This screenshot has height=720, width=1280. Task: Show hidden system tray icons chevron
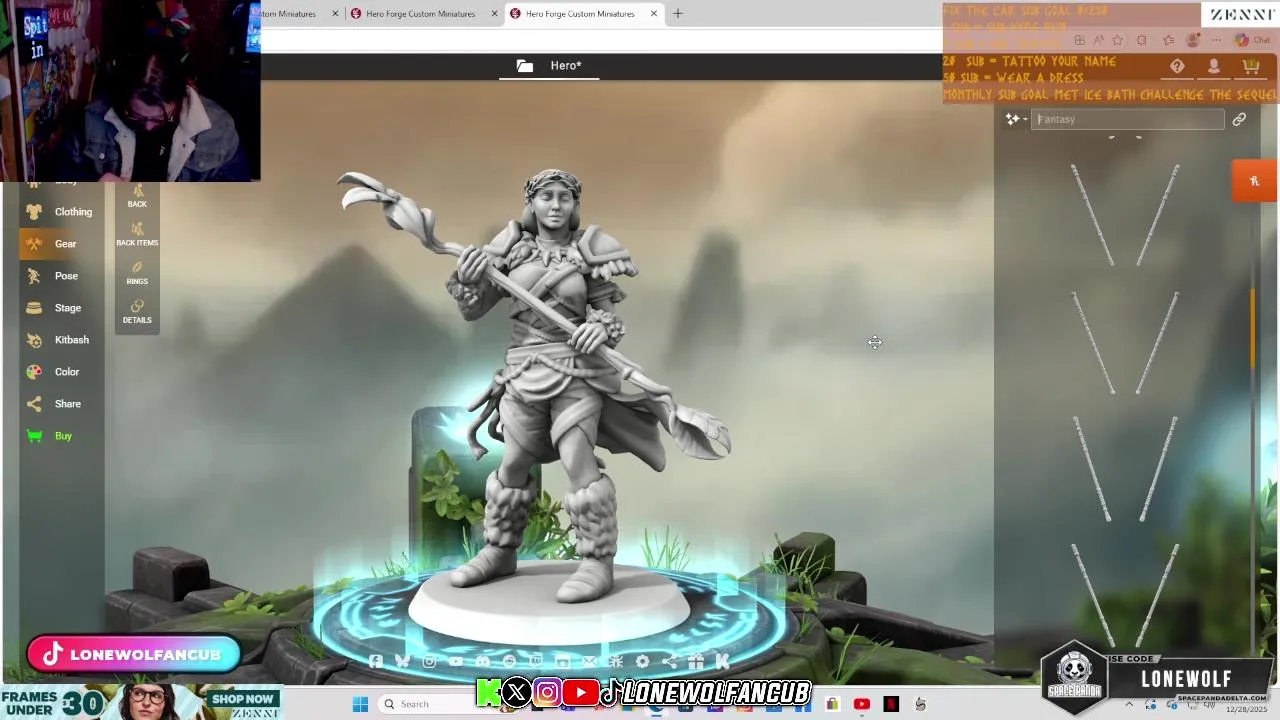click(1129, 704)
